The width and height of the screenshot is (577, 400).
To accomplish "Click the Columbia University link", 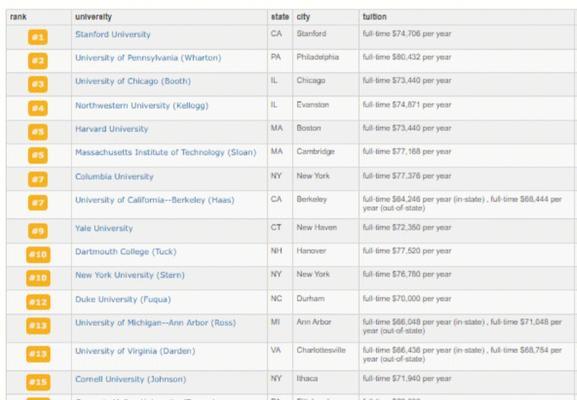I will pyautogui.click(x=114, y=177).
